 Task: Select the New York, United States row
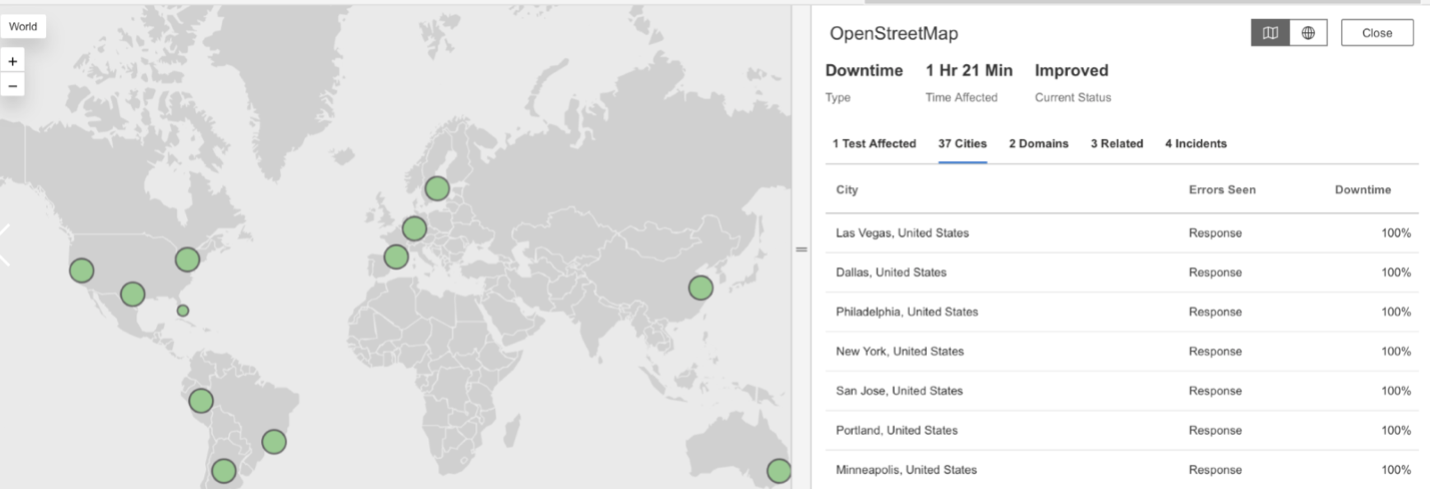coord(1122,351)
